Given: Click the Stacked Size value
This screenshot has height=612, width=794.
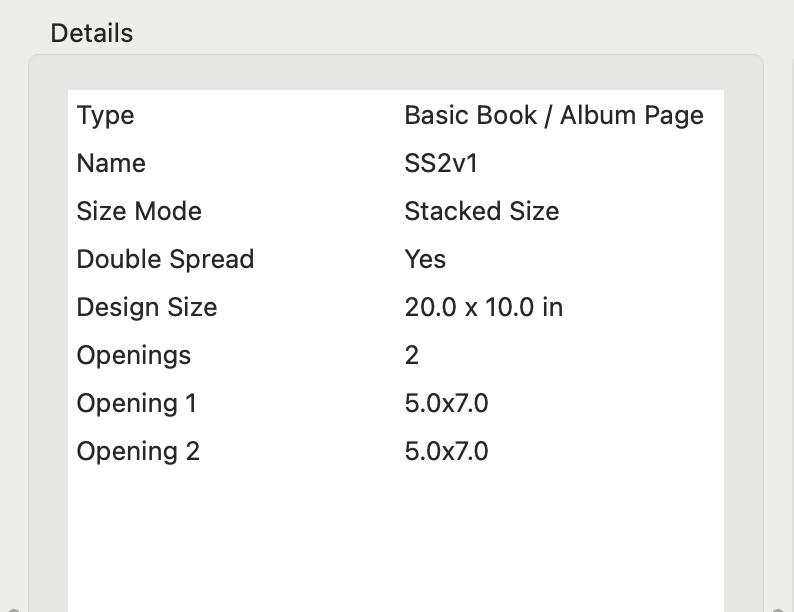Looking at the screenshot, I should 481,211.
